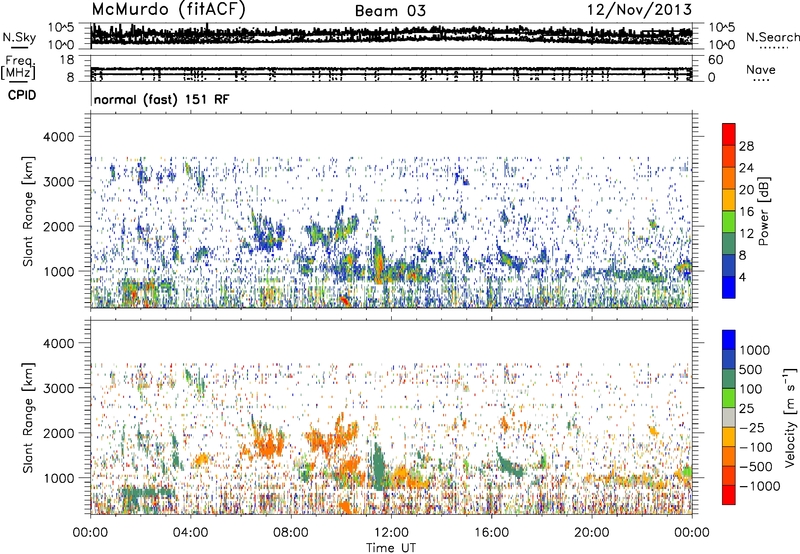Image resolution: width=800 pixels, height=554 pixels.
Task: Pick the red swatch below -1000 velocity
Action: 729,495
